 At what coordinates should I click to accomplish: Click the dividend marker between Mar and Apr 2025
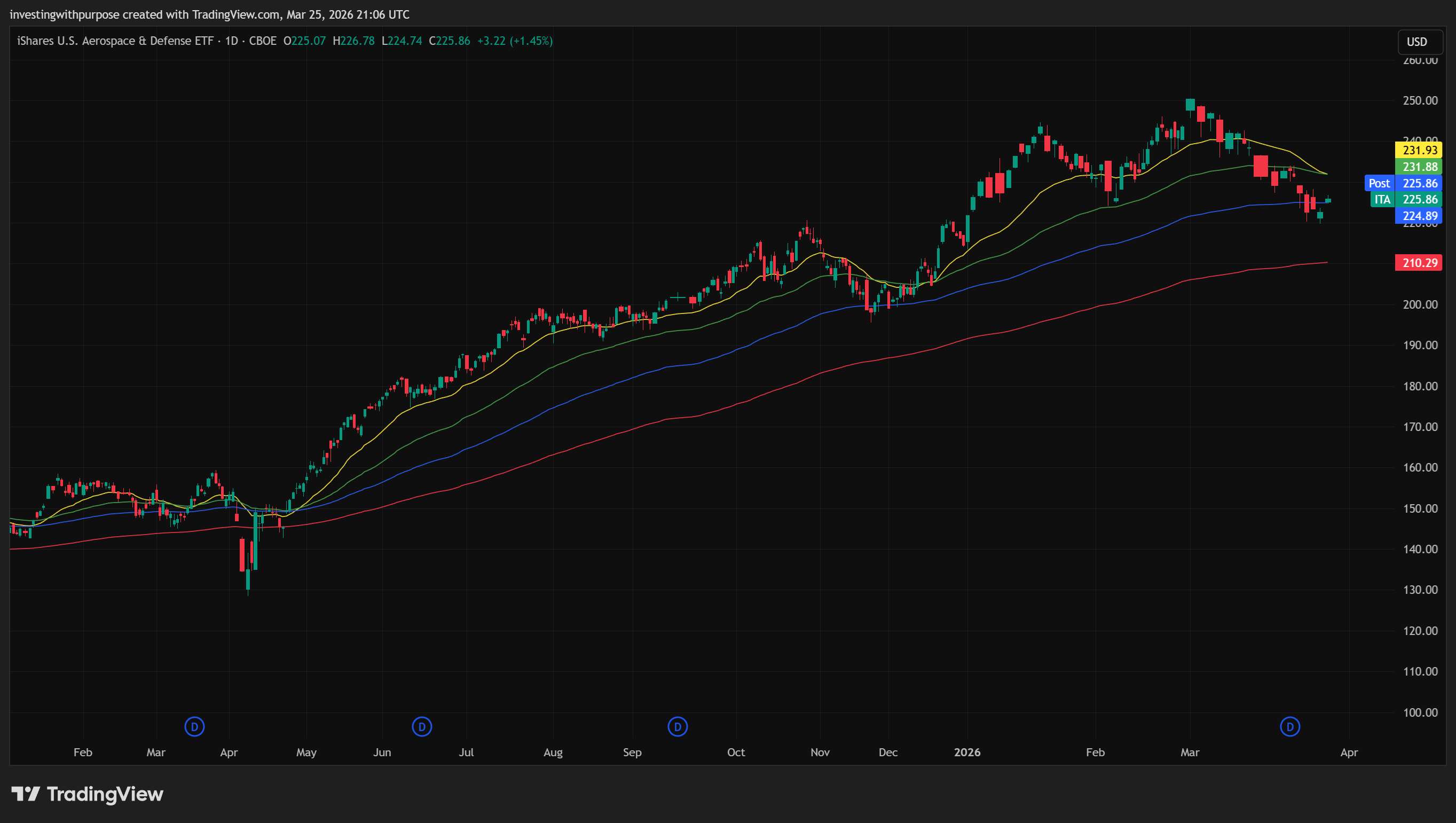(194, 726)
